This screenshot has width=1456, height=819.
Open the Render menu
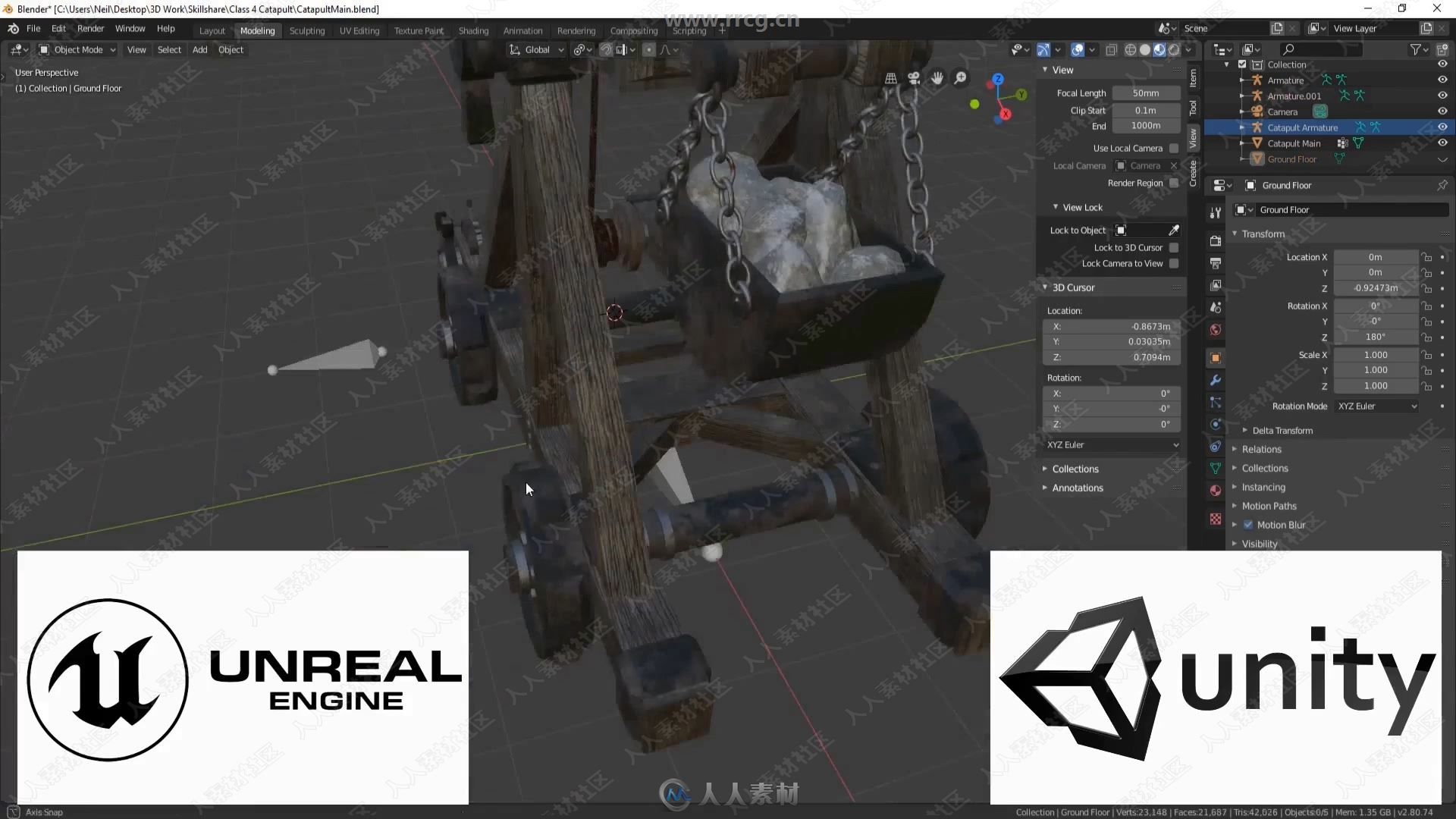90,29
